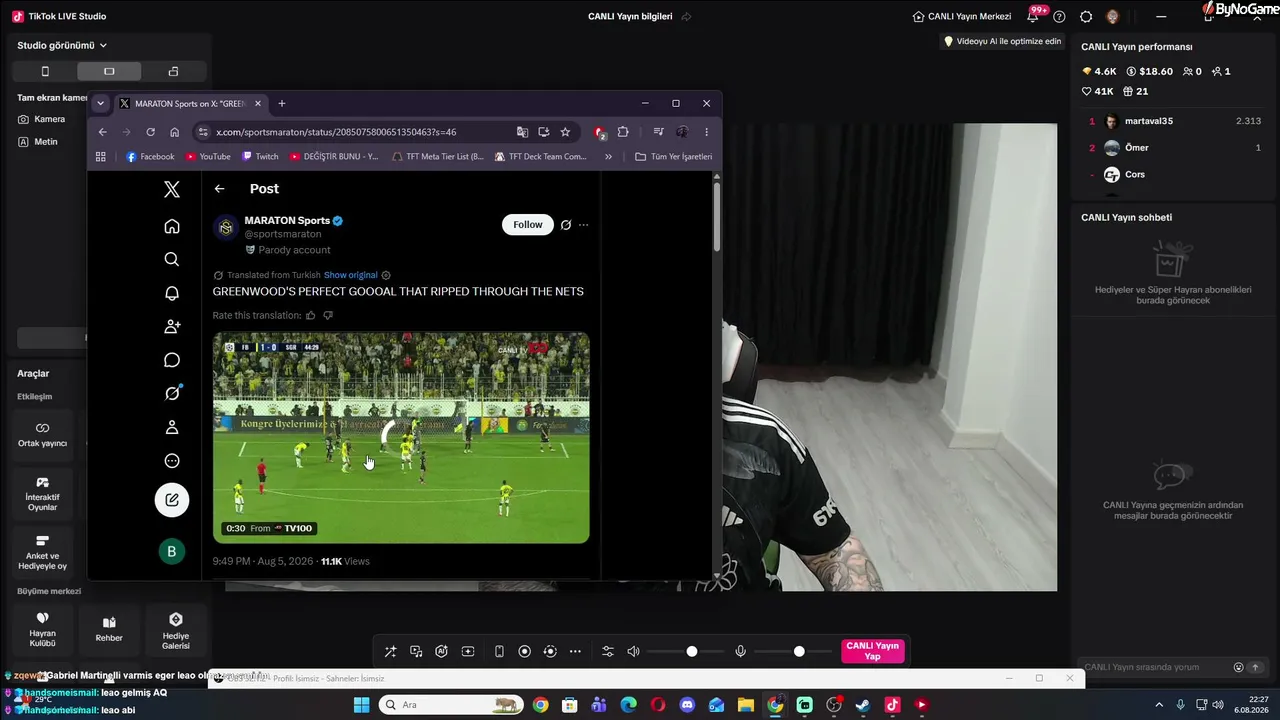Open TikTok LIVE Studio notifications bell

click(1033, 16)
